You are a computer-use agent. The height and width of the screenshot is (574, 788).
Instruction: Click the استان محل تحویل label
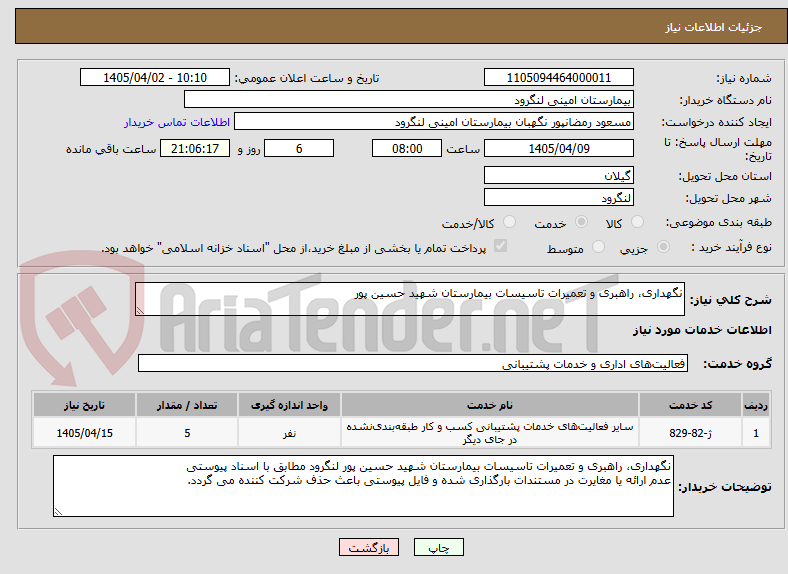coord(725,176)
